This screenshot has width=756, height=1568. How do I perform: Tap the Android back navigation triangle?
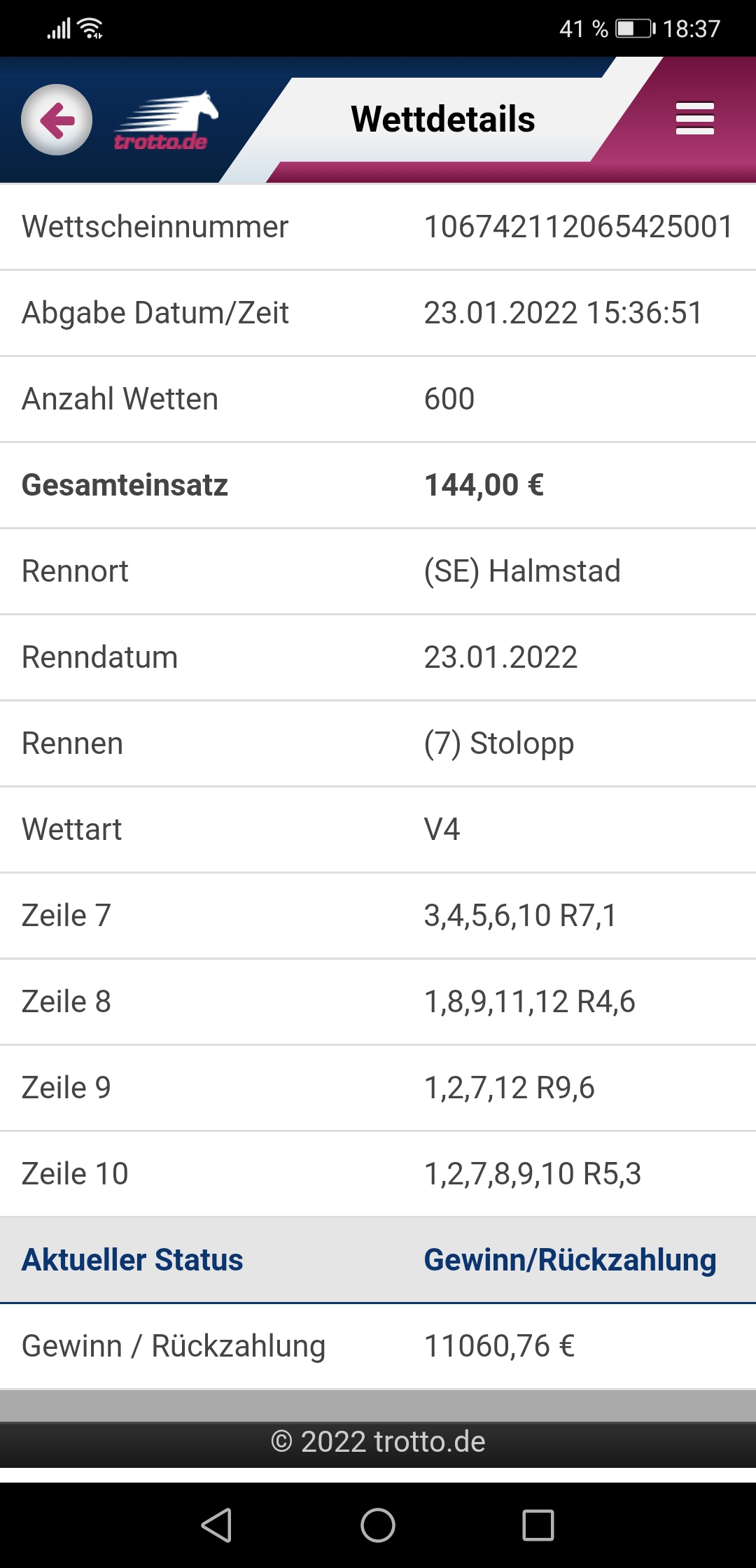point(216,1525)
